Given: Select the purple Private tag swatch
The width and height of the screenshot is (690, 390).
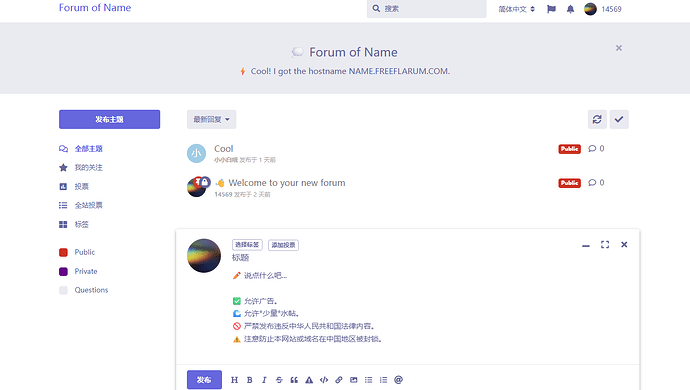Looking at the screenshot, I should pos(63,271).
